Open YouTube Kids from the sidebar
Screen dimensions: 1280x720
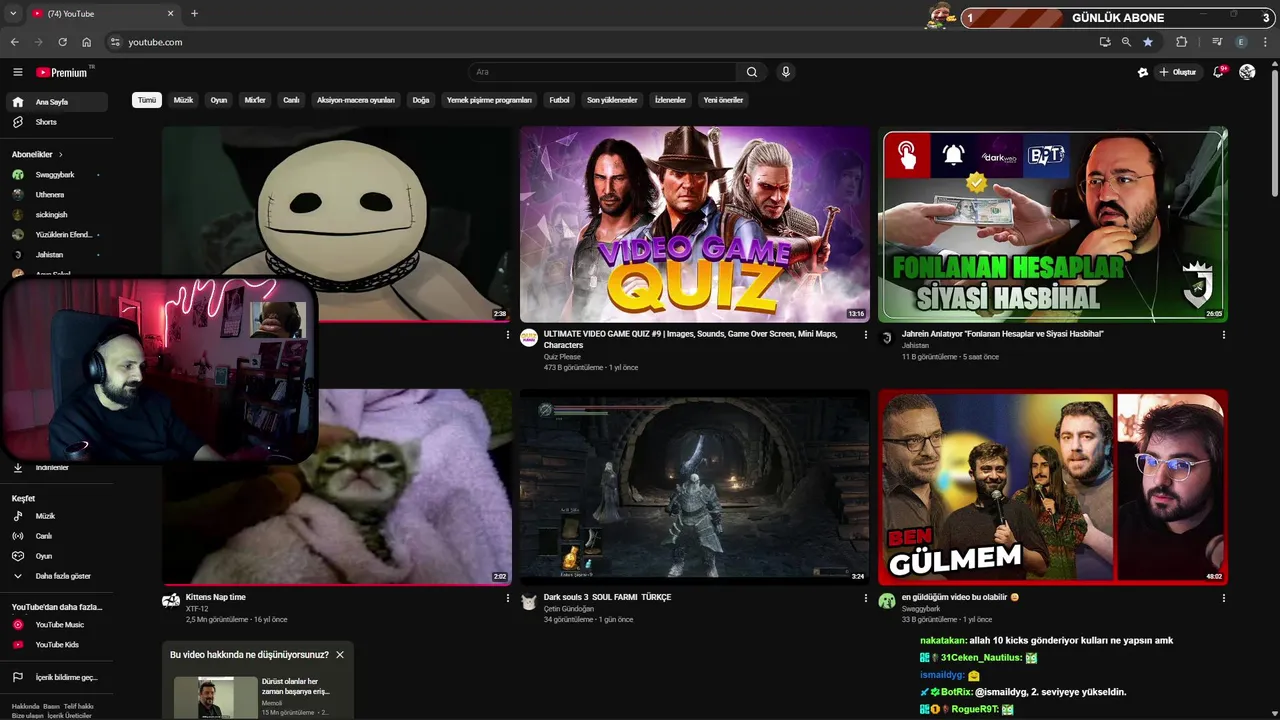coord(57,645)
